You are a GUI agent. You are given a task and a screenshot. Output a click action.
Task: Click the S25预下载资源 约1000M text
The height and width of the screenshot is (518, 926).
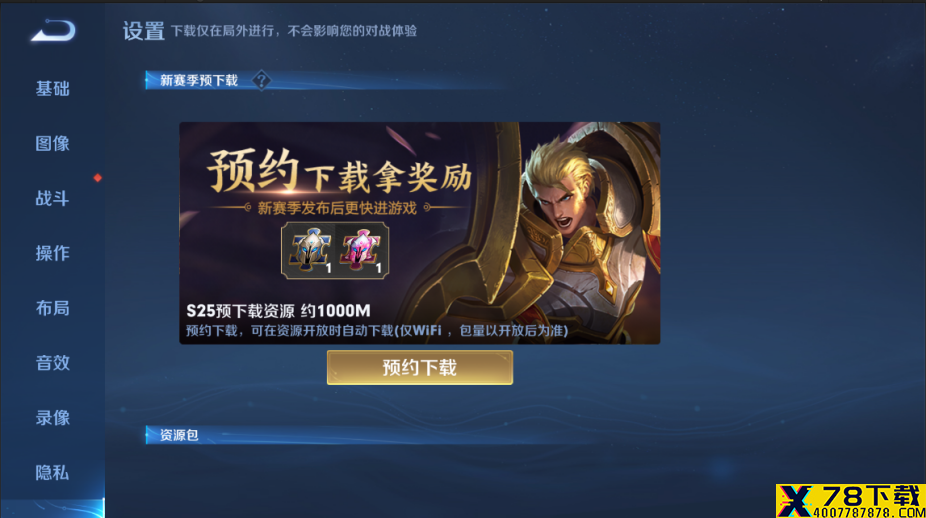(x=278, y=311)
